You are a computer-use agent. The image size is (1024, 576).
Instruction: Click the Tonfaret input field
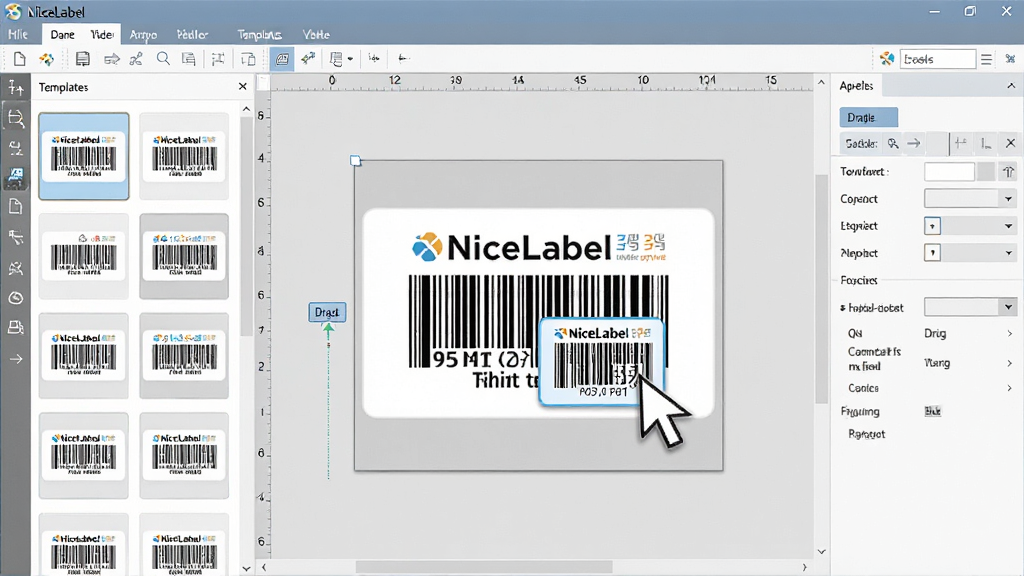coord(950,172)
